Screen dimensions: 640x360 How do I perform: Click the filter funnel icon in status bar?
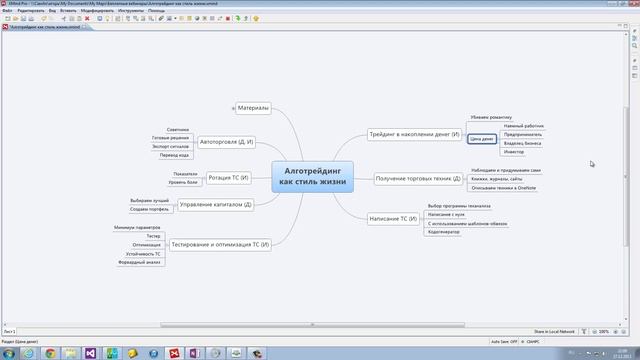click(x=584, y=331)
